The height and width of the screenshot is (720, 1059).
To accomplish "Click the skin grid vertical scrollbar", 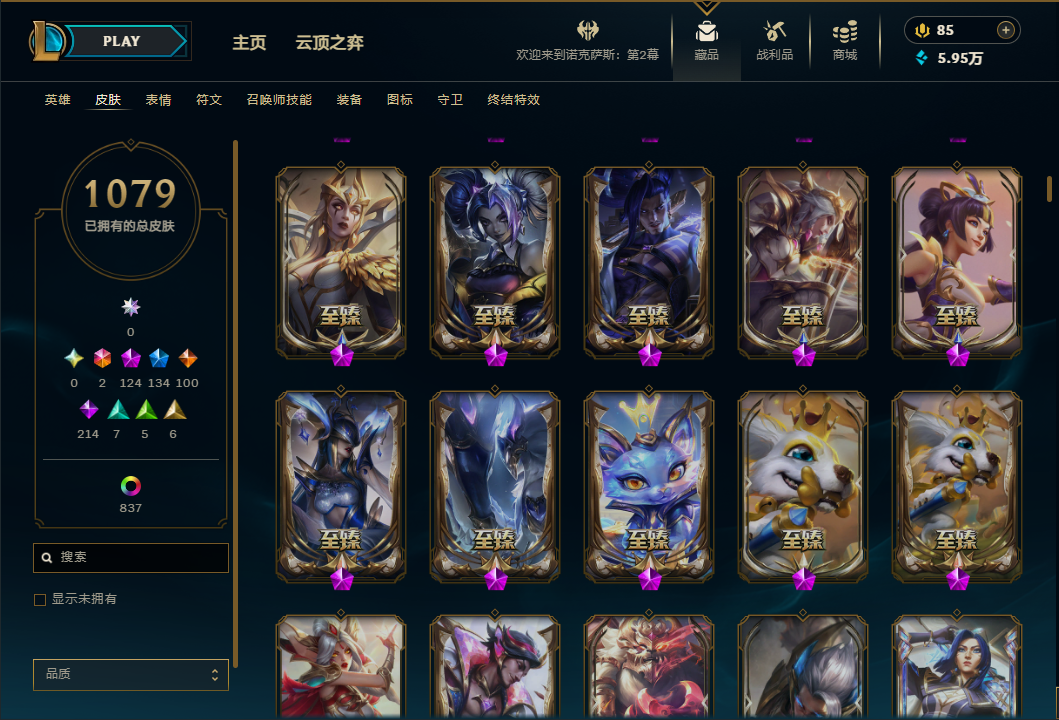I will (1049, 188).
